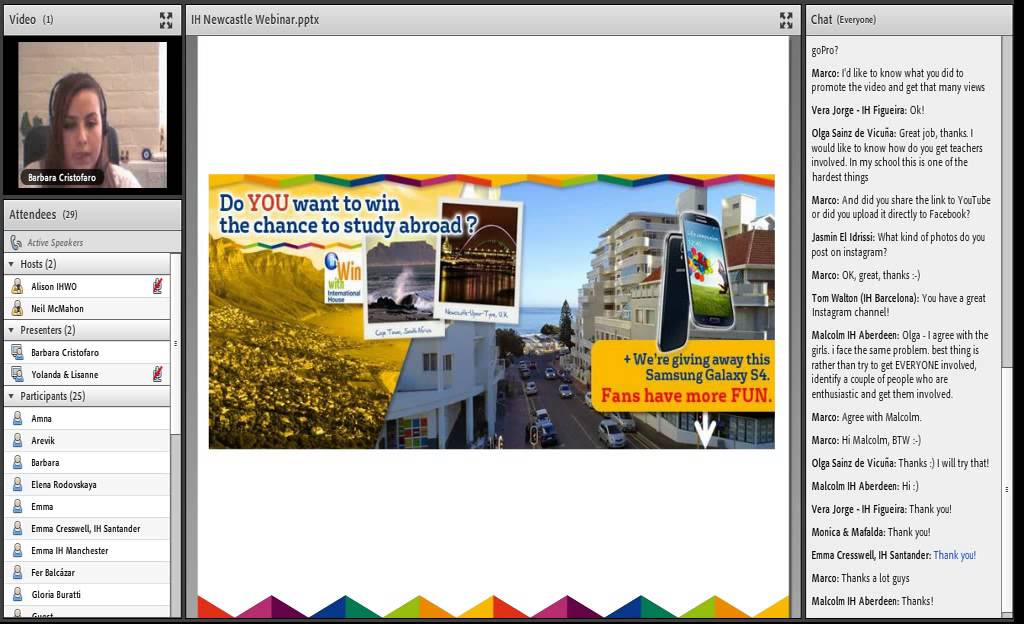Image resolution: width=1024 pixels, height=624 pixels.
Task: Click participant icon next to Emma
Action: tap(18, 507)
